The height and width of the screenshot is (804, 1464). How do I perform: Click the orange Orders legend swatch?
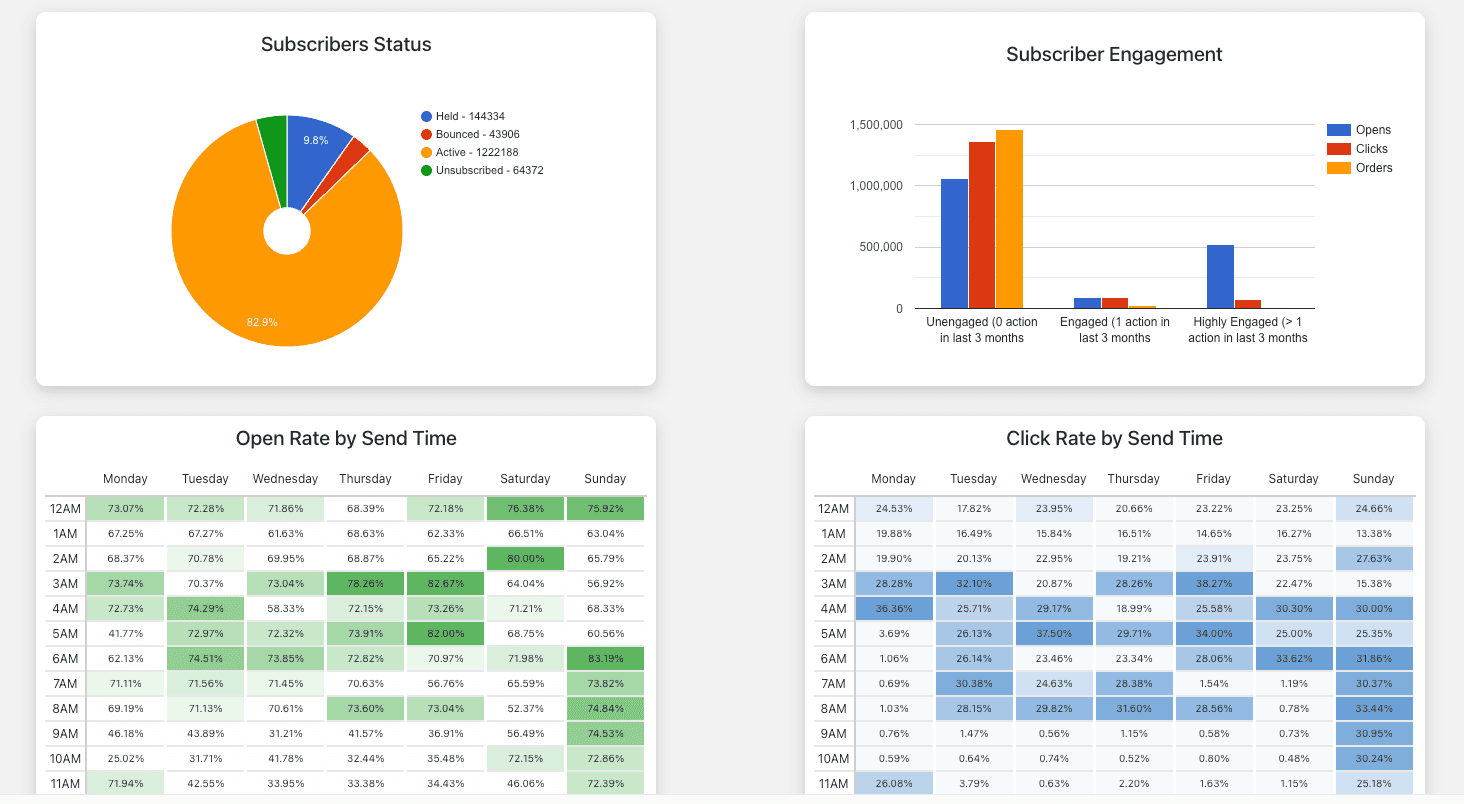tap(1338, 168)
